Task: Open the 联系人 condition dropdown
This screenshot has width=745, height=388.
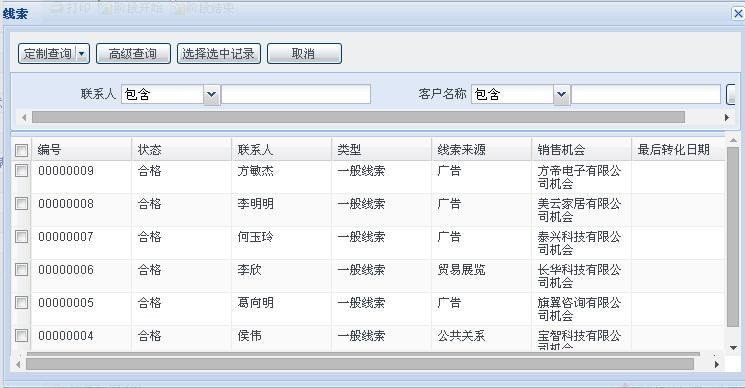Action: click(x=211, y=94)
